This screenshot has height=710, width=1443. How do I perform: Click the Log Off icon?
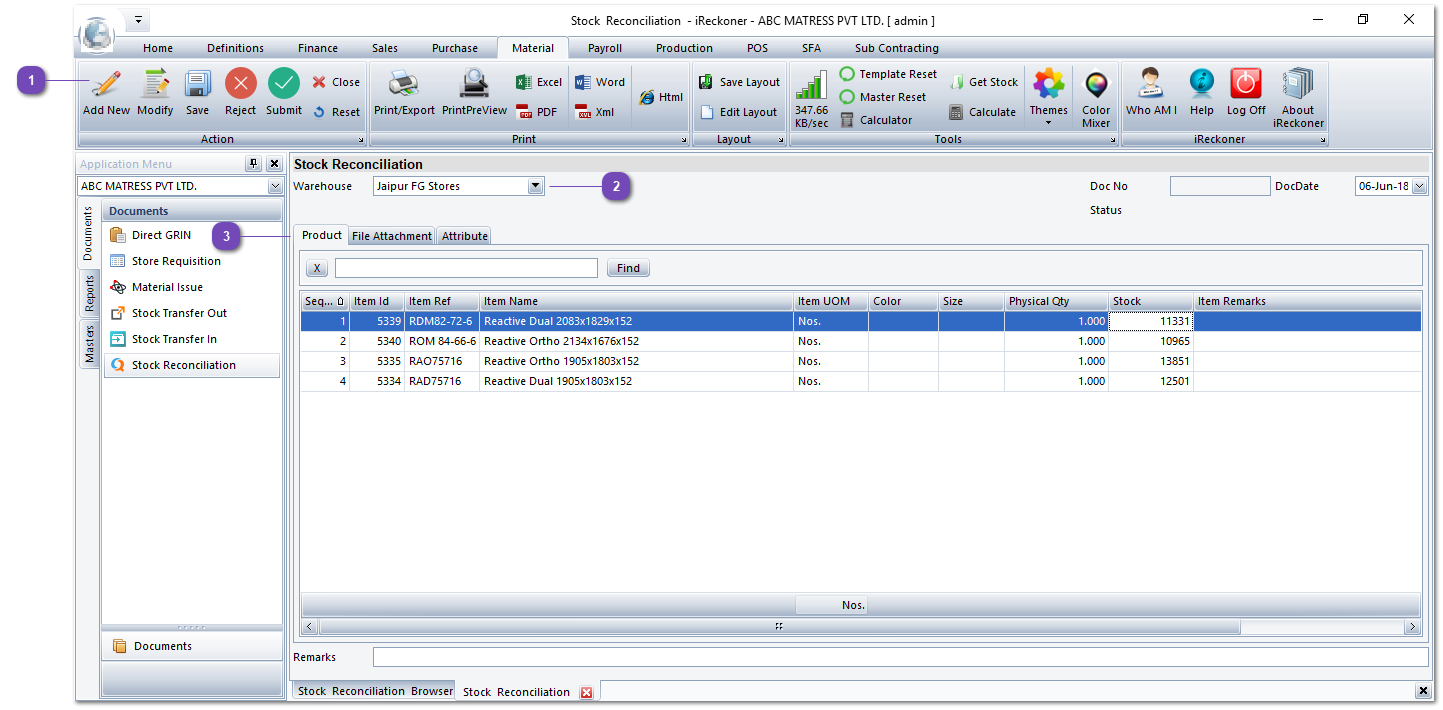(x=1245, y=90)
